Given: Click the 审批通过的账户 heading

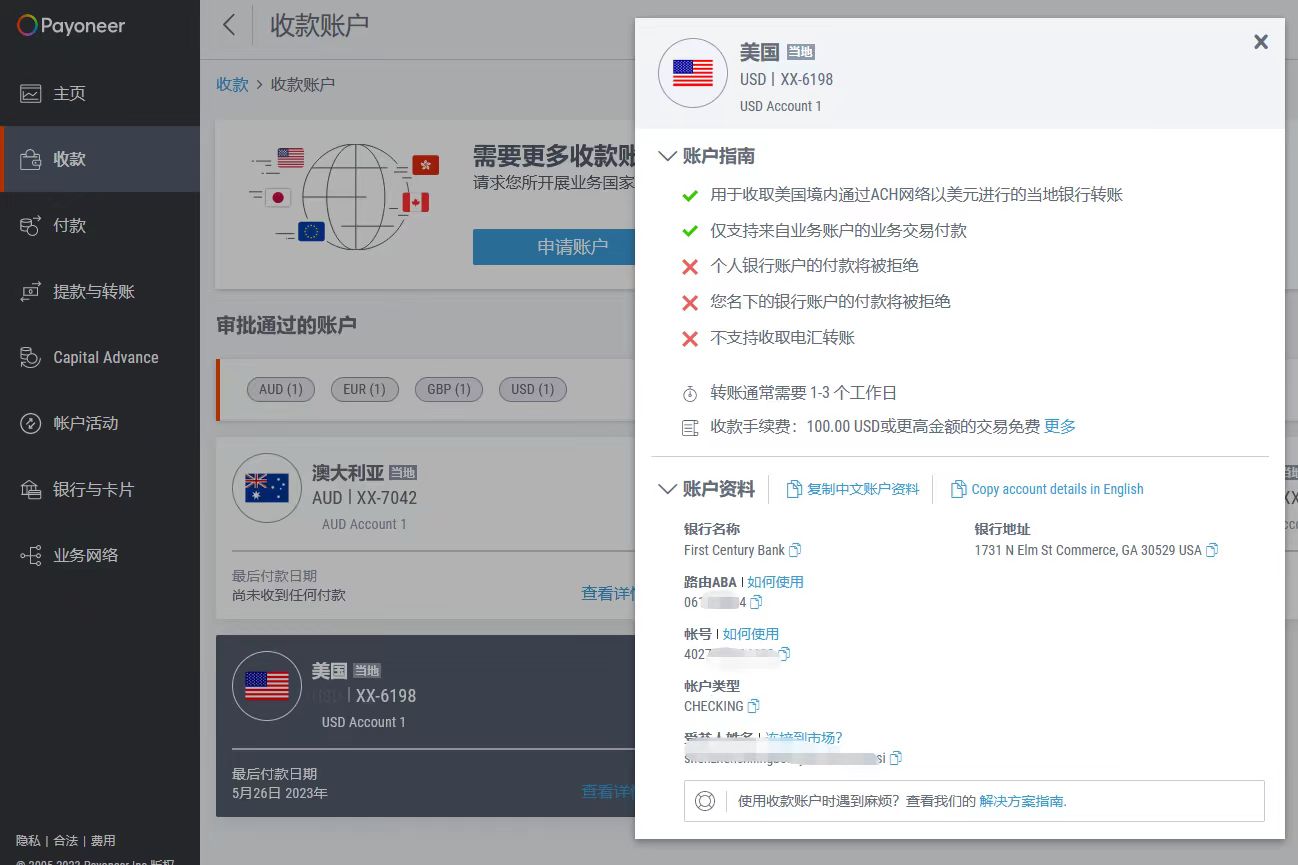Looking at the screenshot, I should (x=286, y=325).
